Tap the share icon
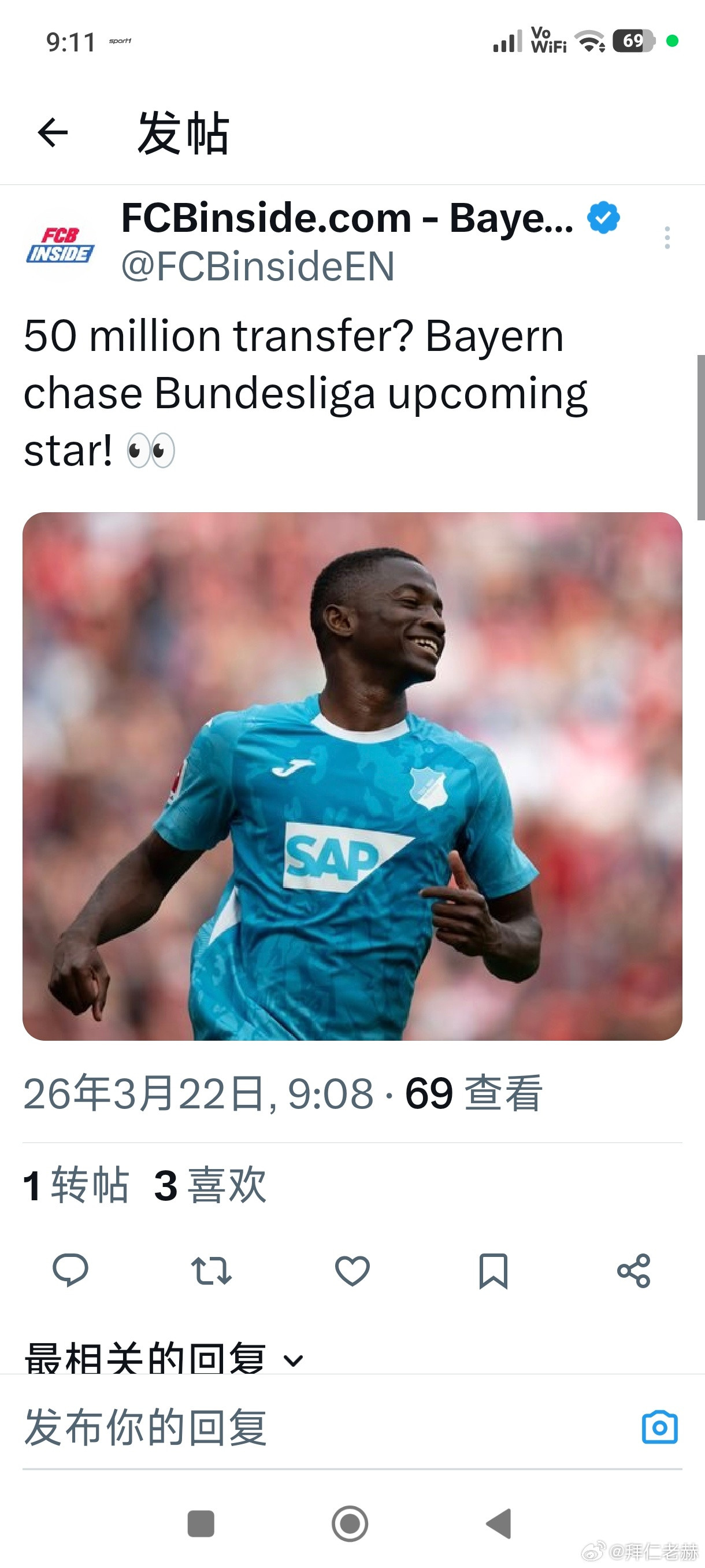 pos(634,1271)
